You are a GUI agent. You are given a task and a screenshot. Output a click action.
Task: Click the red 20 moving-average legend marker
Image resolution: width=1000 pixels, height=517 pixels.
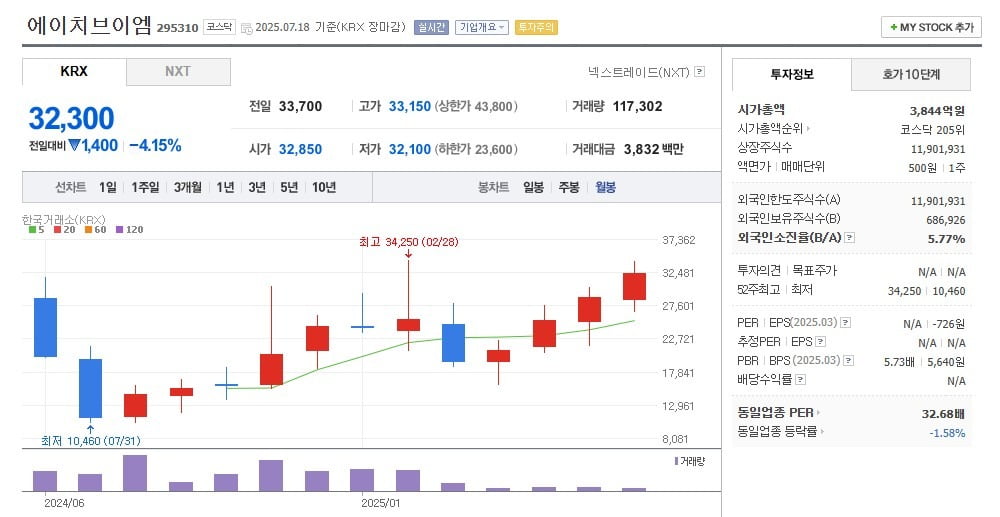[57, 229]
